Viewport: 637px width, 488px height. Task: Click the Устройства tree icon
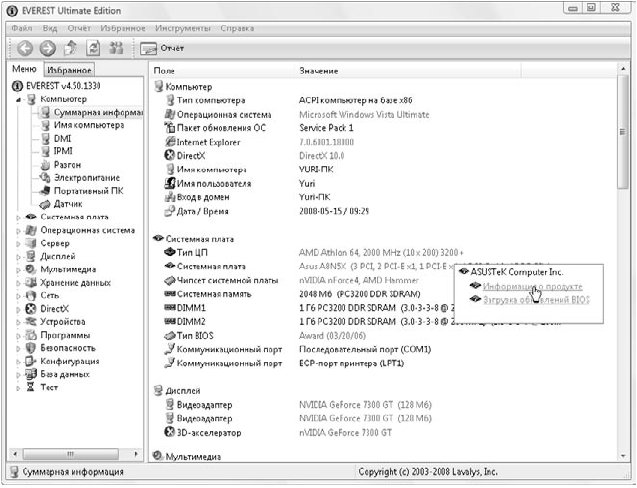pyautogui.click(x=31, y=321)
